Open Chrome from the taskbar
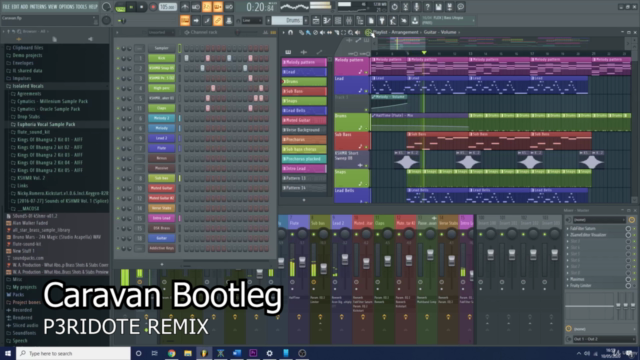Screen dimensions: 640x360 [171, 353]
